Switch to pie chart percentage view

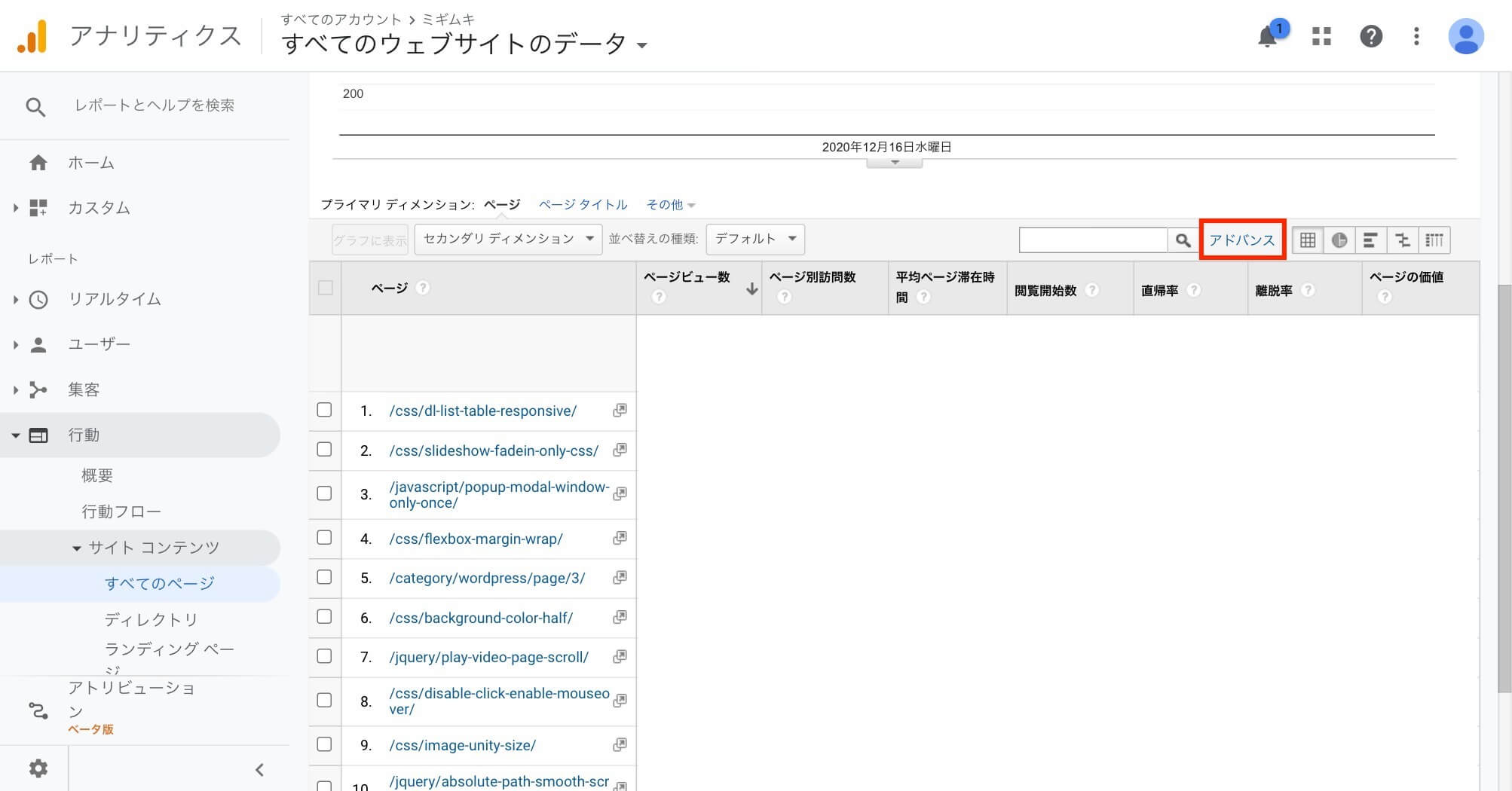click(x=1339, y=240)
